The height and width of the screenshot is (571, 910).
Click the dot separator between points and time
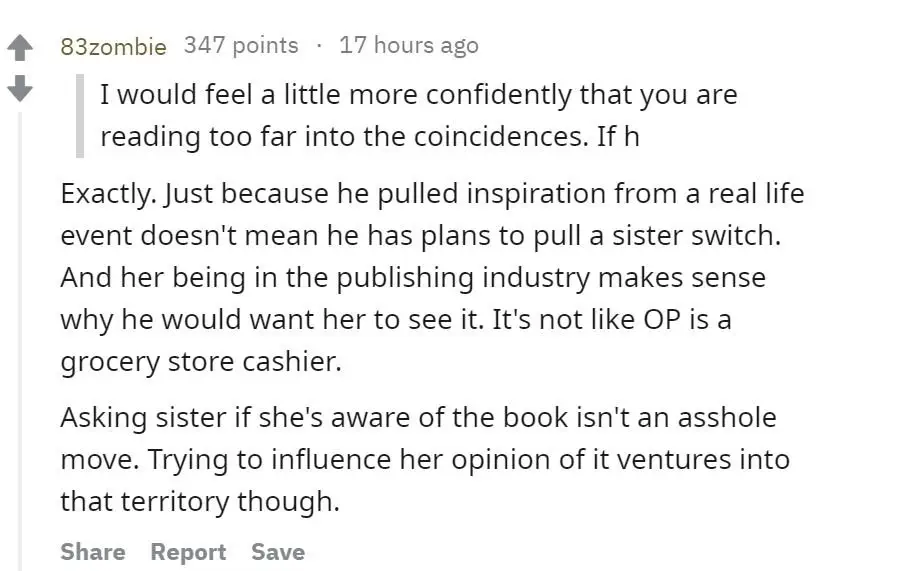[x=319, y=45]
